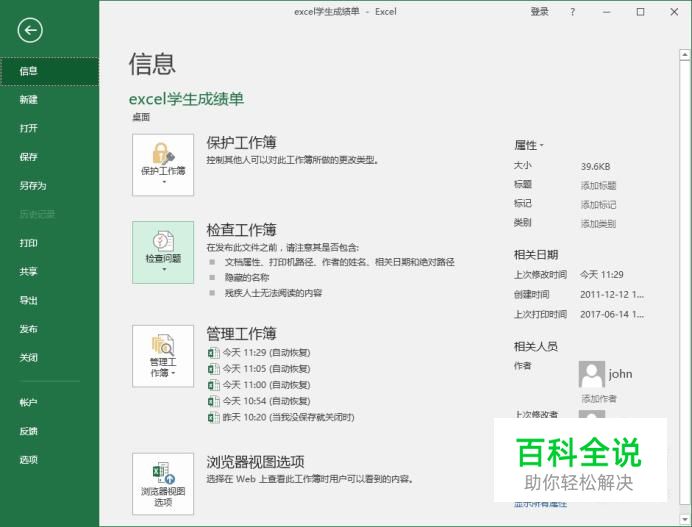This screenshot has width=692, height=527.
Task: Open 选项 in the sidebar
Action: pyautogui.click(x=49, y=459)
